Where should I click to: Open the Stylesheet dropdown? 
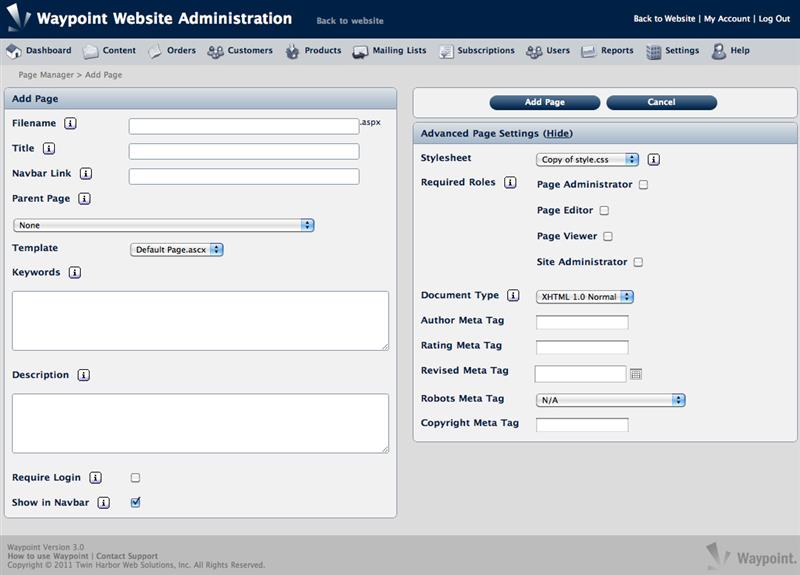click(587, 159)
